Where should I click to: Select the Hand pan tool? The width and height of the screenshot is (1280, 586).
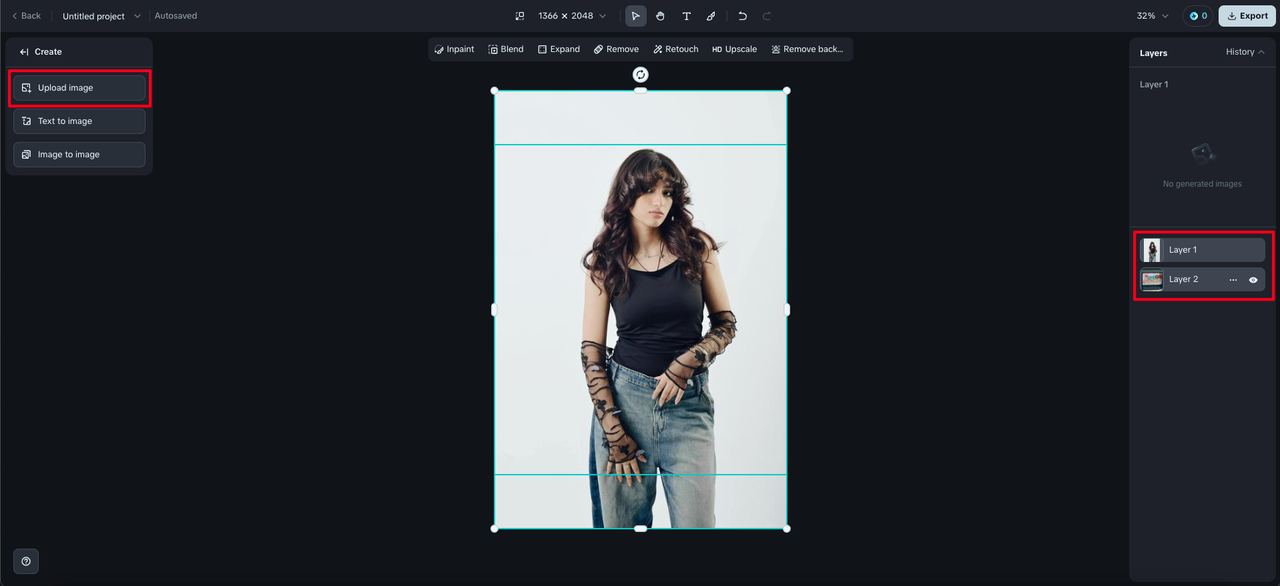pos(661,16)
